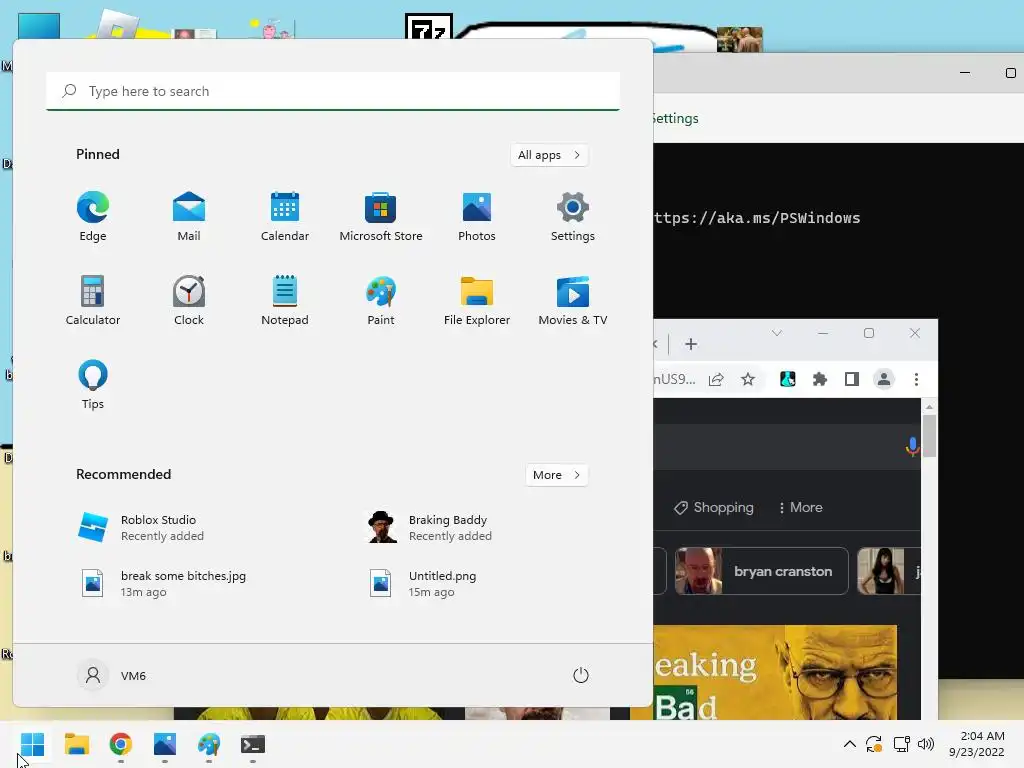Open the volume tray icon
Viewport: 1024px width, 768px height.
925,744
